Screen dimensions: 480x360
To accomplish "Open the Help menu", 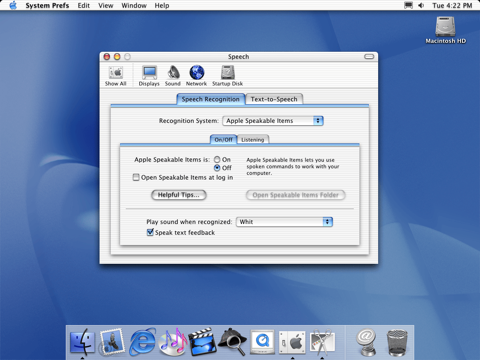I will tap(162, 5).
